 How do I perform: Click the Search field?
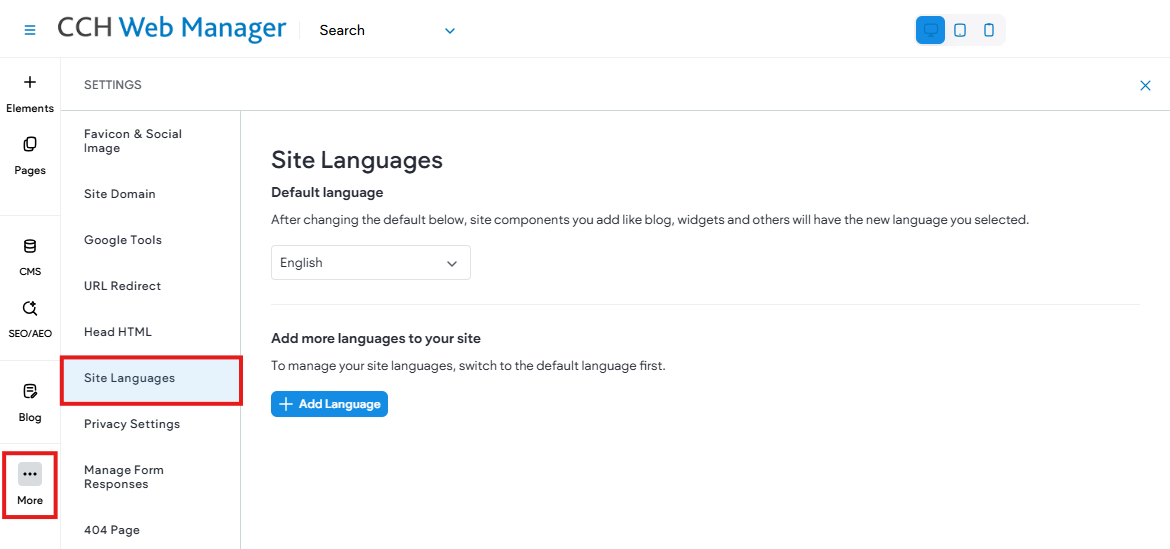coord(387,31)
